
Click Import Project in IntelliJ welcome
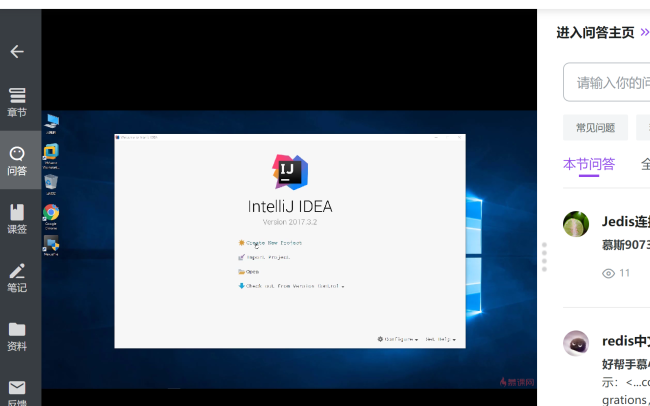(268, 257)
